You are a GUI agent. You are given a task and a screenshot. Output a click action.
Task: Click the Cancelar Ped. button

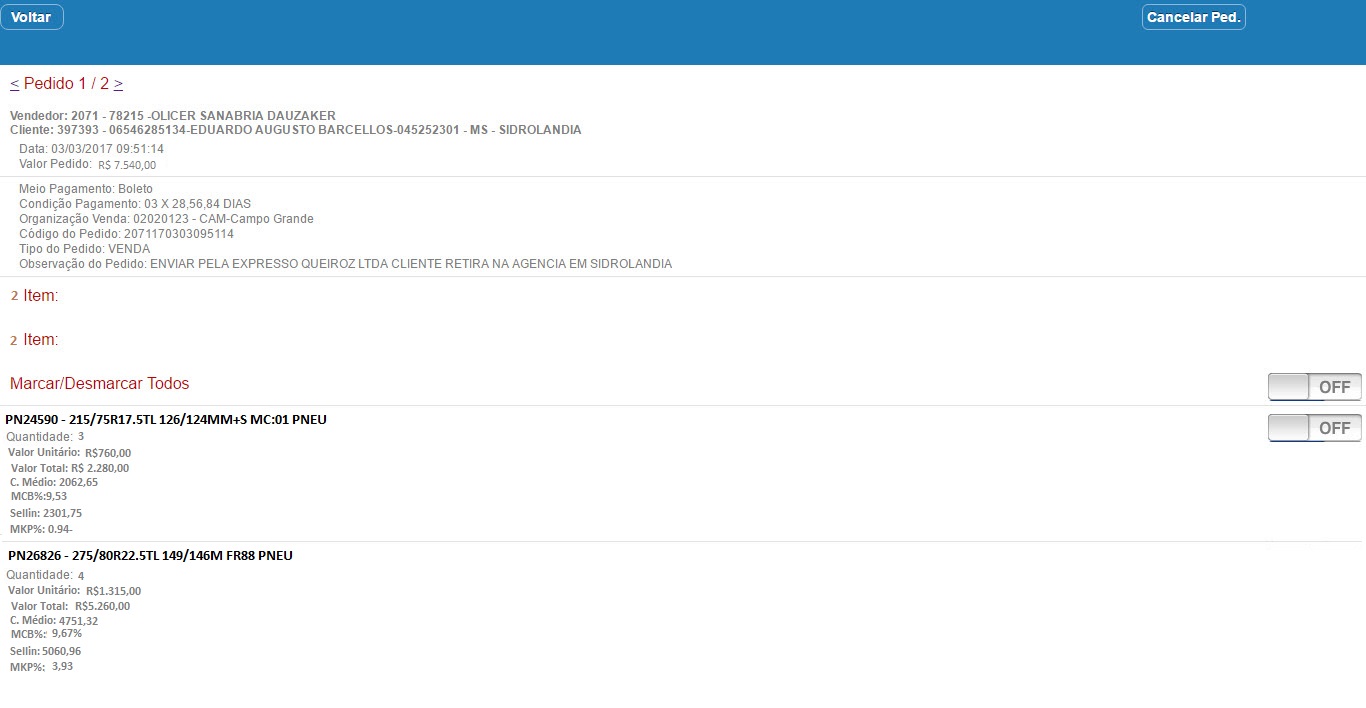click(1193, 17)
